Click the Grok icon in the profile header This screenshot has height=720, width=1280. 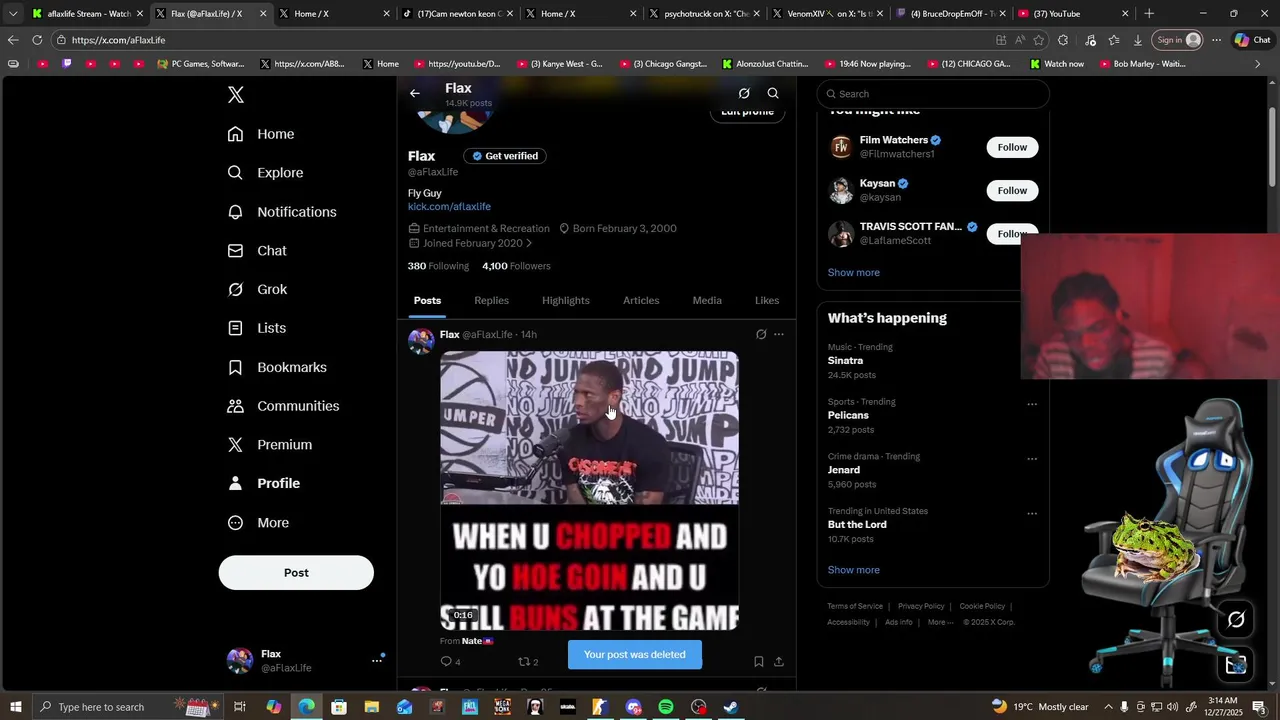click(x=744, y=93)
